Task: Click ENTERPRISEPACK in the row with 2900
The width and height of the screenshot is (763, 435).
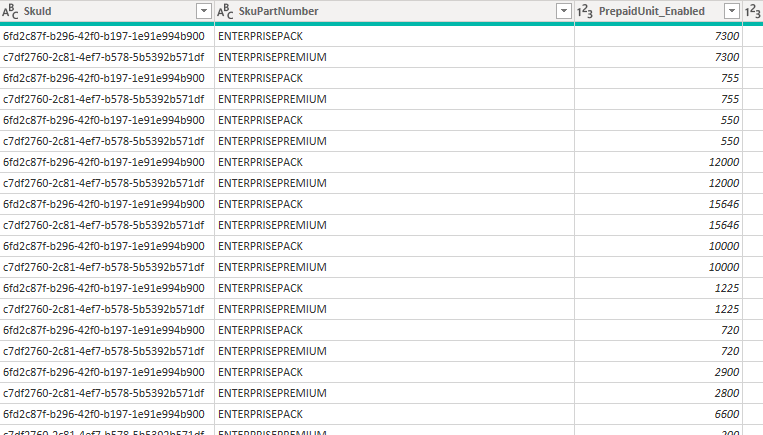Action: [260, 372]
